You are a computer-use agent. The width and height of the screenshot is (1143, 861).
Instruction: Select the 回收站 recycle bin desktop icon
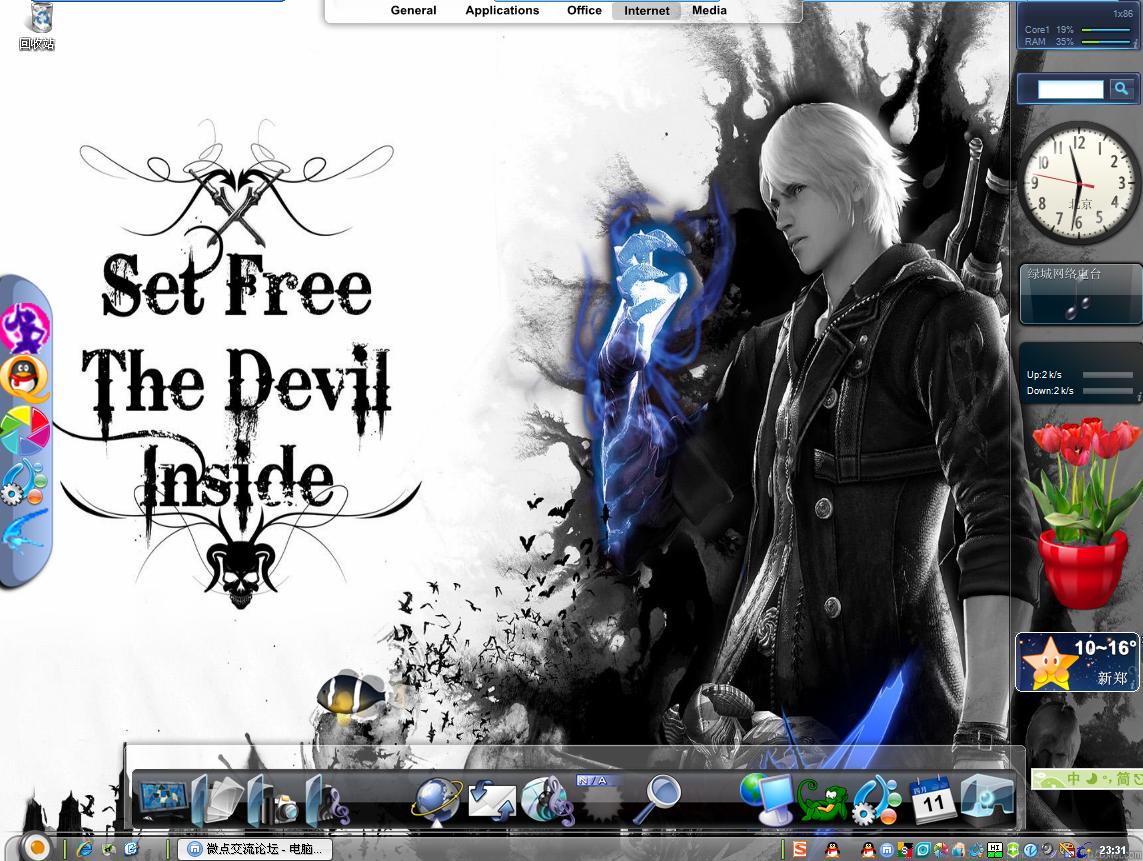pyautogui.click(x=38, y=26)
